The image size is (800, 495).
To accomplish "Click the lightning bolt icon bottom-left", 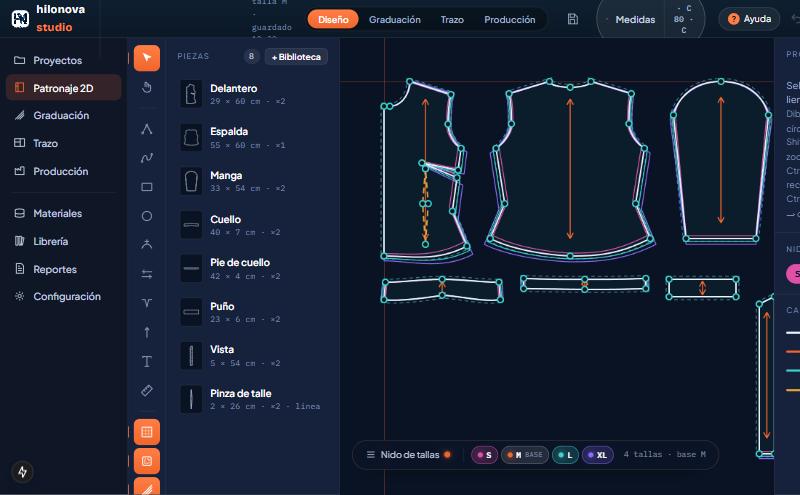I will click(x=22, y=472).
